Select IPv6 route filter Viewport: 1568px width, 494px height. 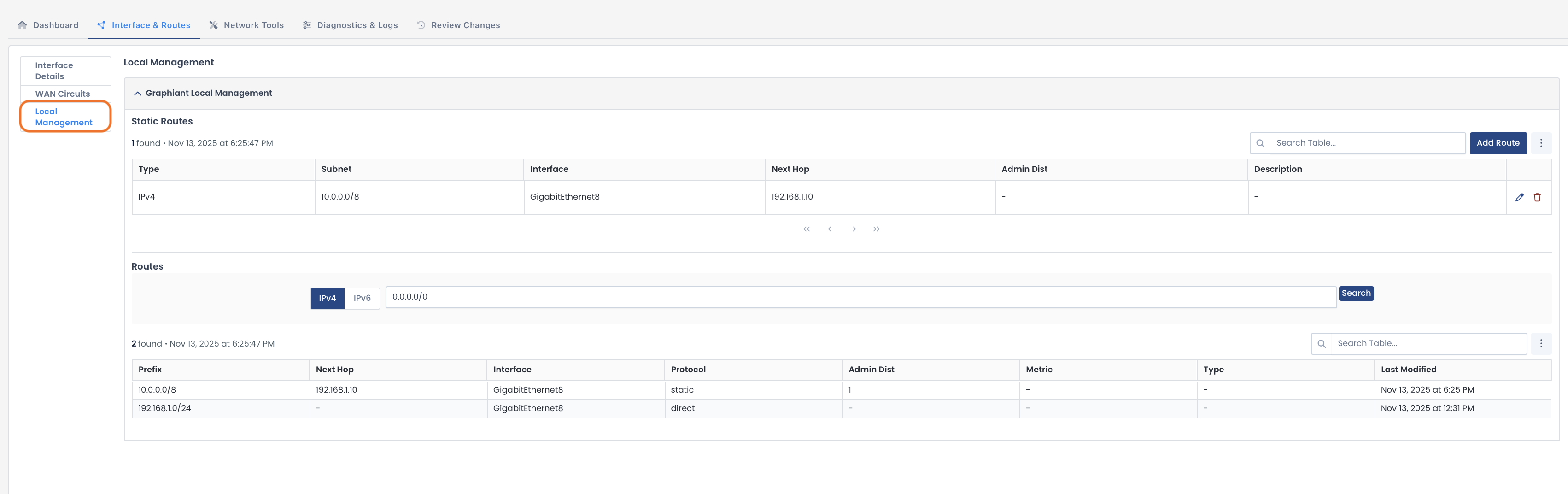(x=362, y=298)
